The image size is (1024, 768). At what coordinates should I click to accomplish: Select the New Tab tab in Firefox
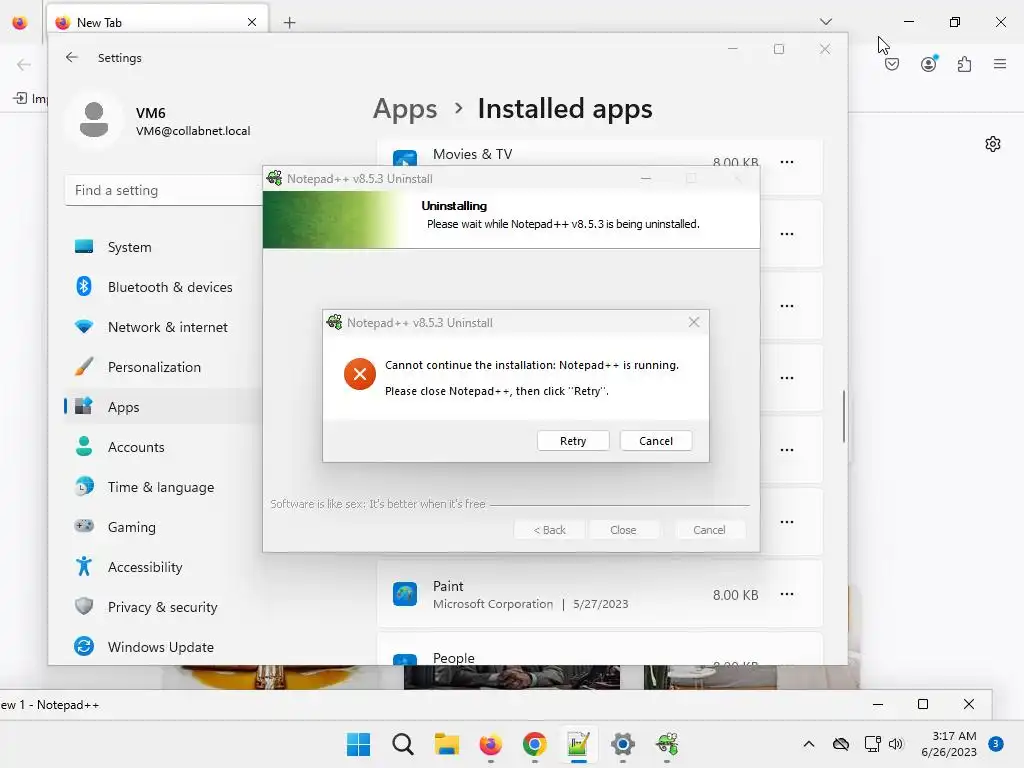[157, 22]
